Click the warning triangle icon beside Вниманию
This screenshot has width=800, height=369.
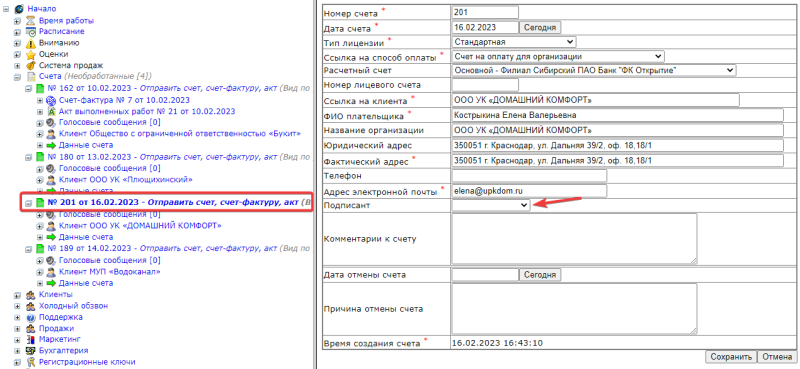[x=31, y=43]
